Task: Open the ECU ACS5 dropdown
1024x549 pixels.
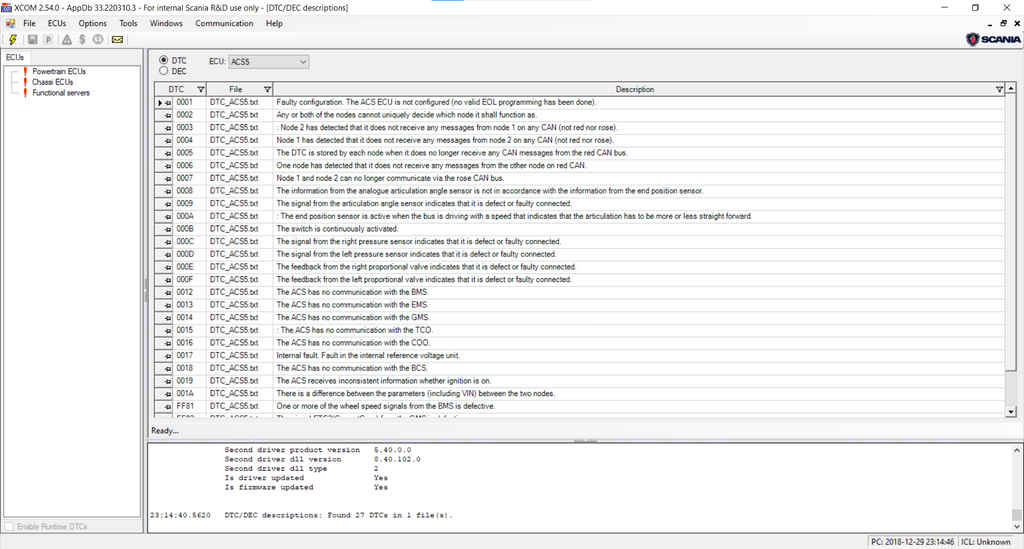Action: pyautogui.click(x=268, y=62)
